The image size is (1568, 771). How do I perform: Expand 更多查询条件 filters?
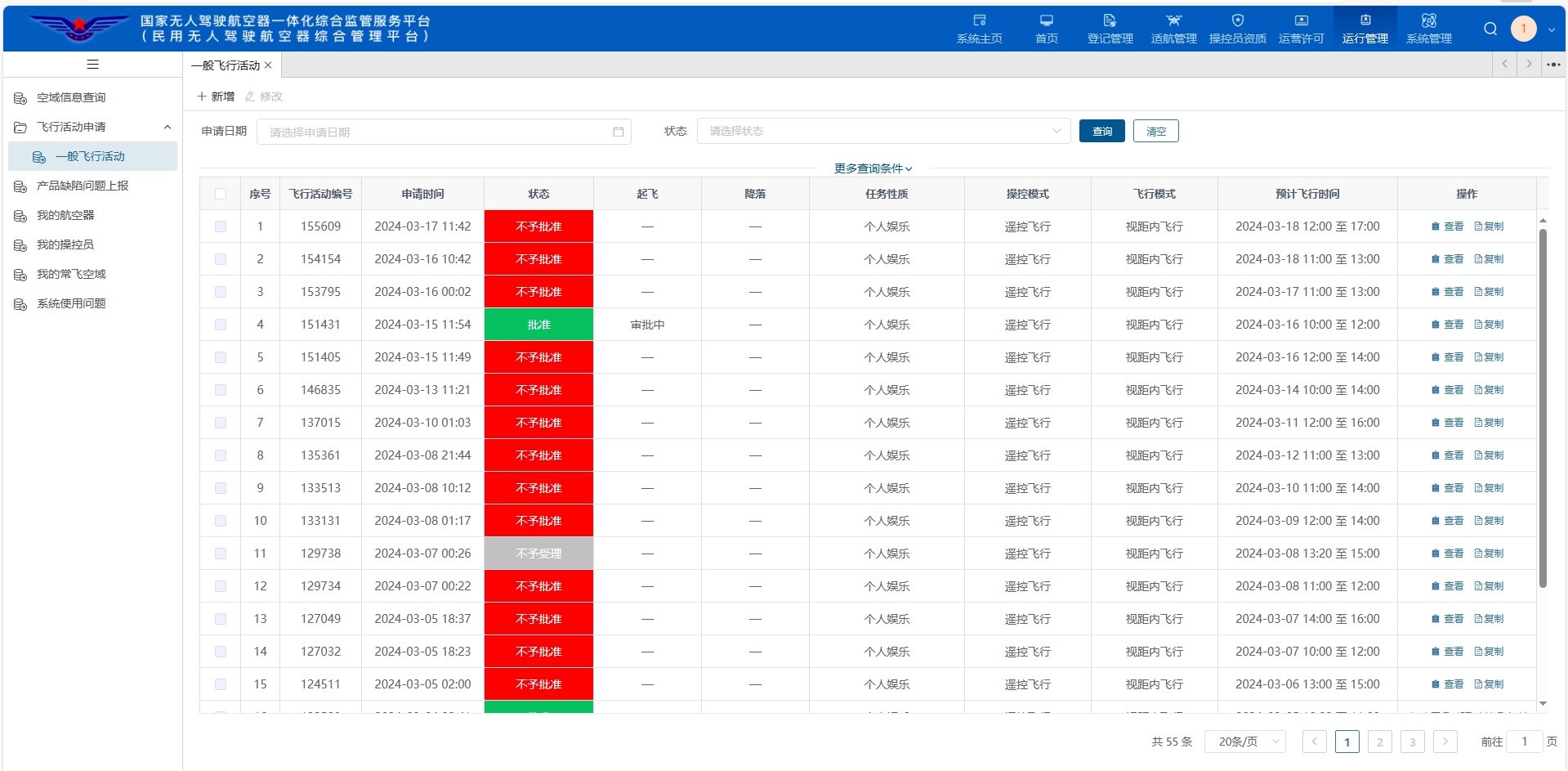click(x=873, y=168)
